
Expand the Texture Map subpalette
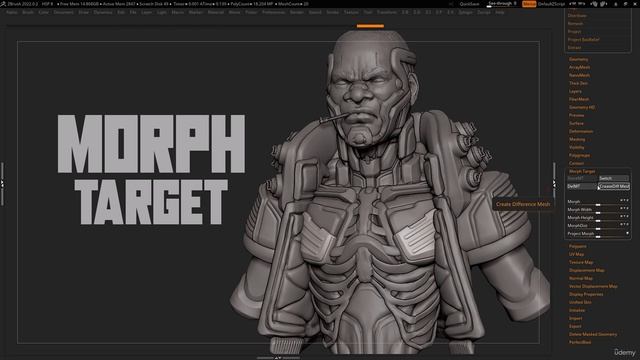pyautogui.click(x=581, y=262)
